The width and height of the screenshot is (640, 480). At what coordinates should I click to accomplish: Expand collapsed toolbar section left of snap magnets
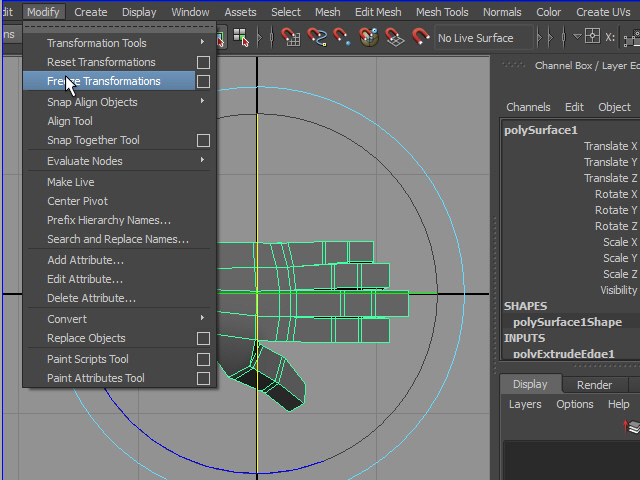[x=260, y=38]
